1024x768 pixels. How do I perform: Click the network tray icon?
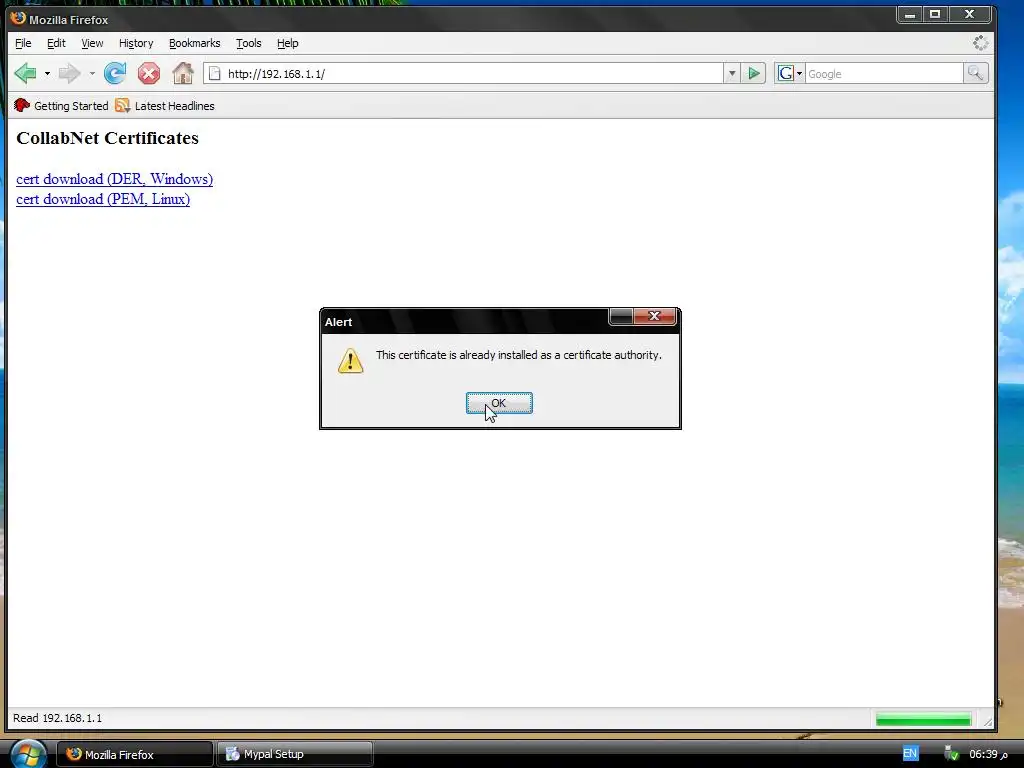[x=951, y=754]
